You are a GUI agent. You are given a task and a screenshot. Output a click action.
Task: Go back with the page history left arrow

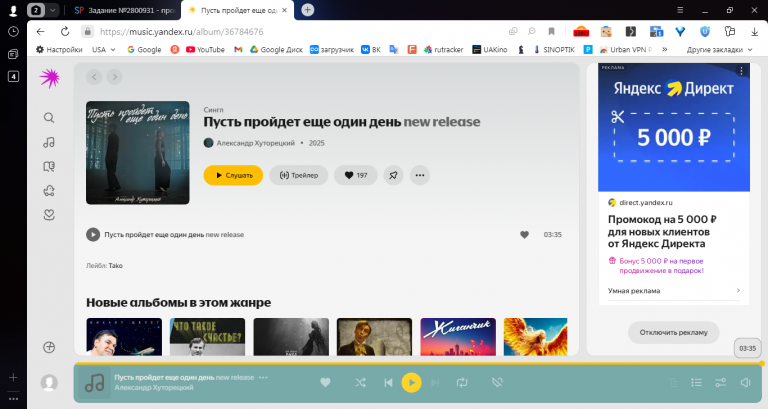pos(94,77)
